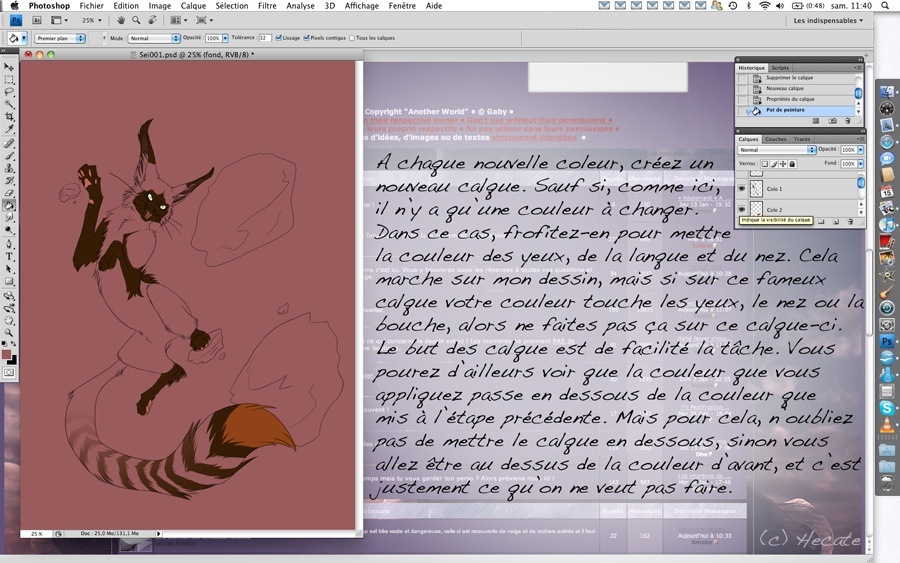Open the Opacité slider arrow in options bar
900x563 pixels.
(x=225, y=38)
